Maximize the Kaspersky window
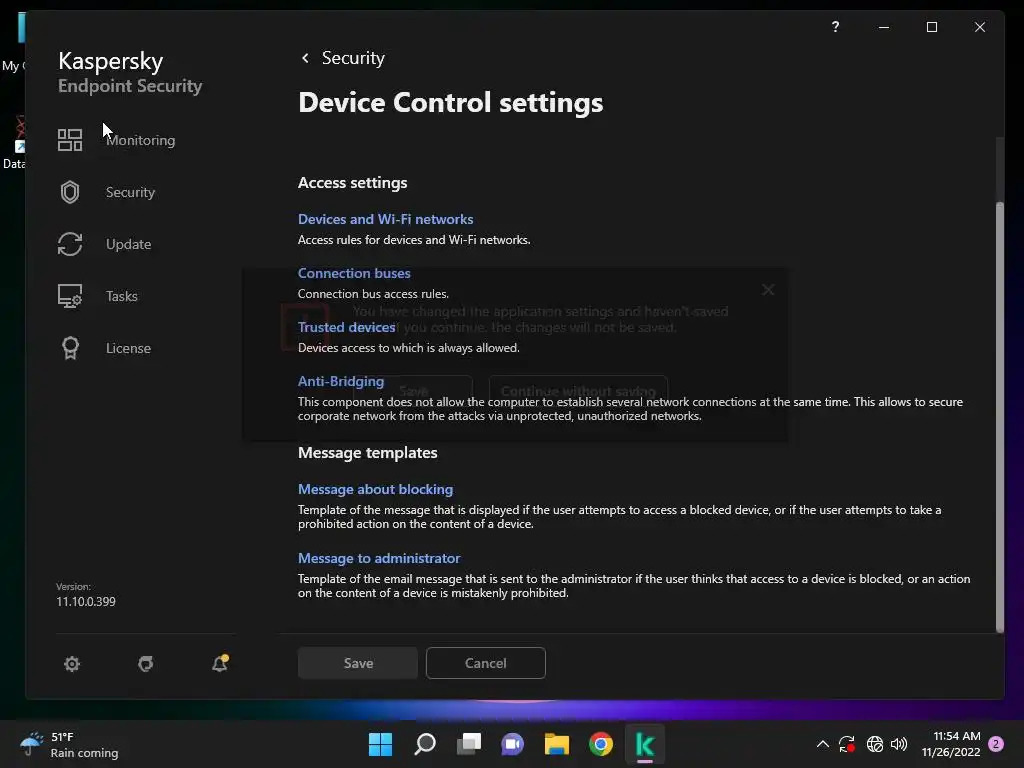The image size is (1024, 768). [932, 27]
